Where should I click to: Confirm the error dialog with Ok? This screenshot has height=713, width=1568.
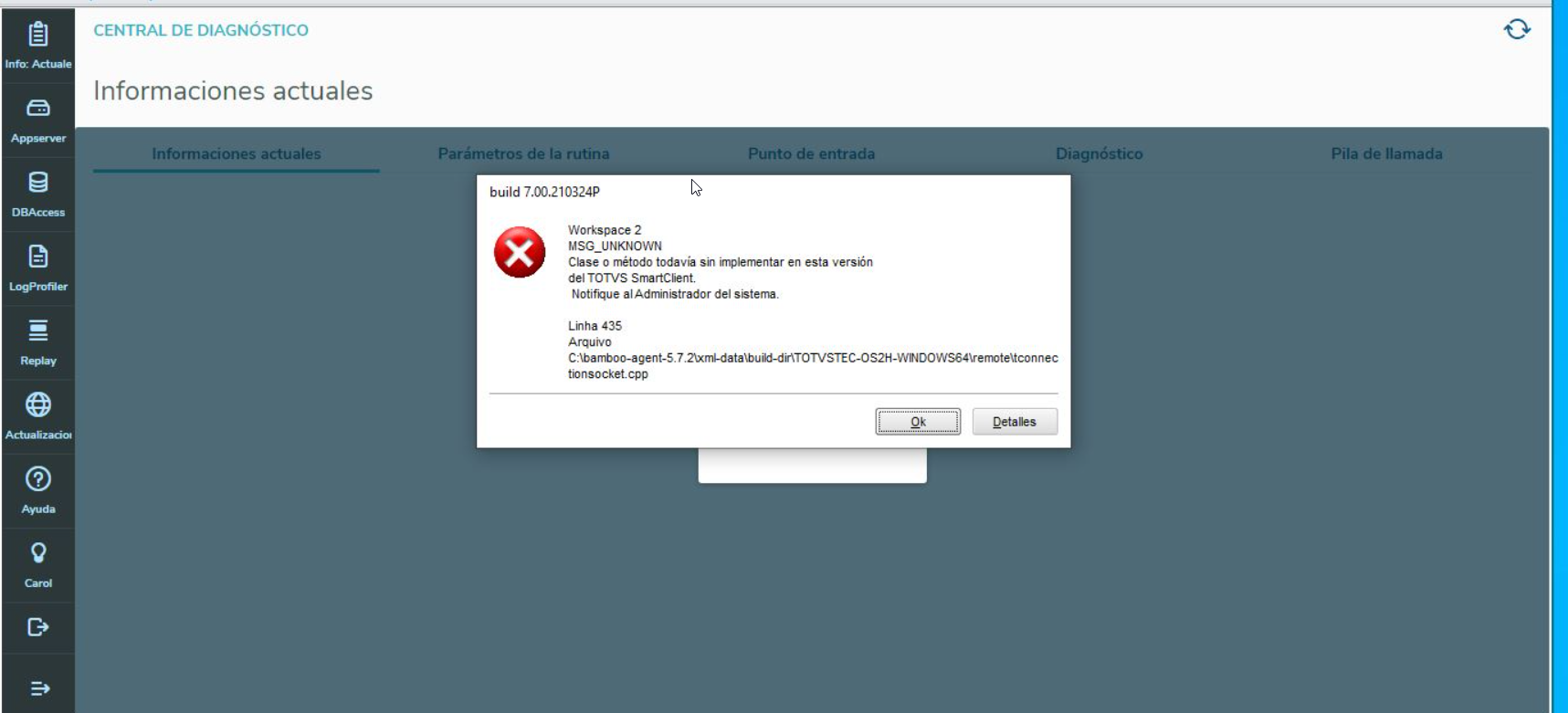click(x=918, y=422)
